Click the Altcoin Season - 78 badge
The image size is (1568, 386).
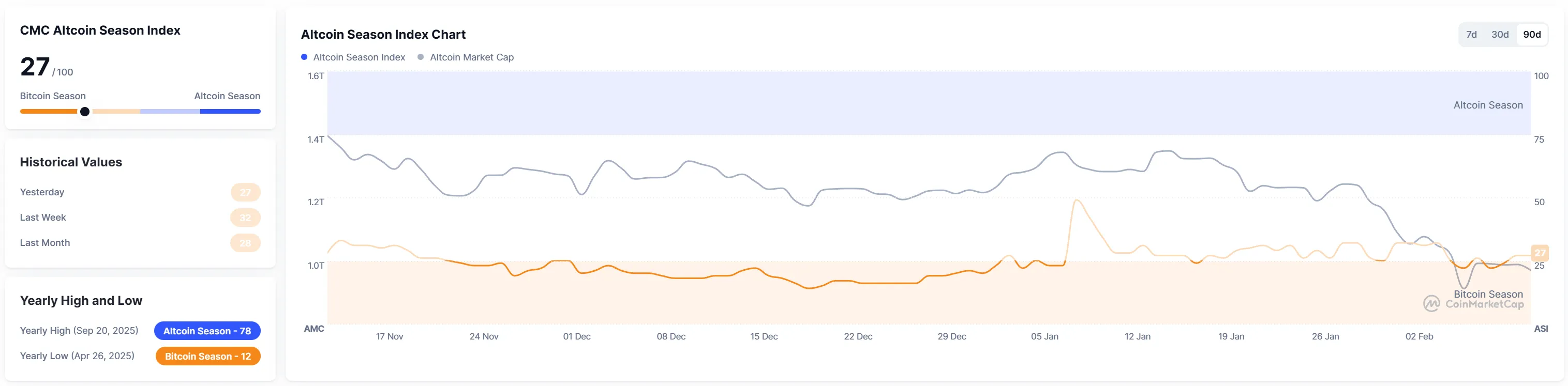pyautogui.click(x=207, y=331)
